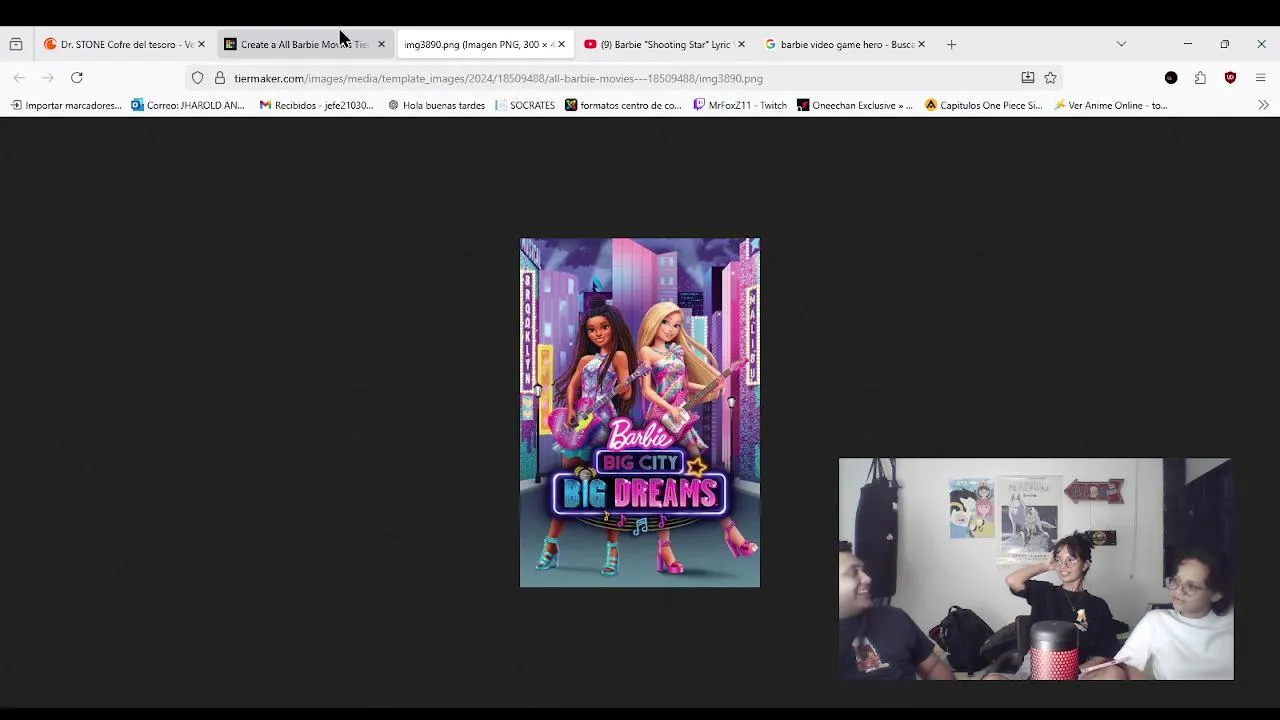This screenshot has width=1280, height=720.
Task: Expand the list all tabs dropdown
Action: [x=1121, y=44]
